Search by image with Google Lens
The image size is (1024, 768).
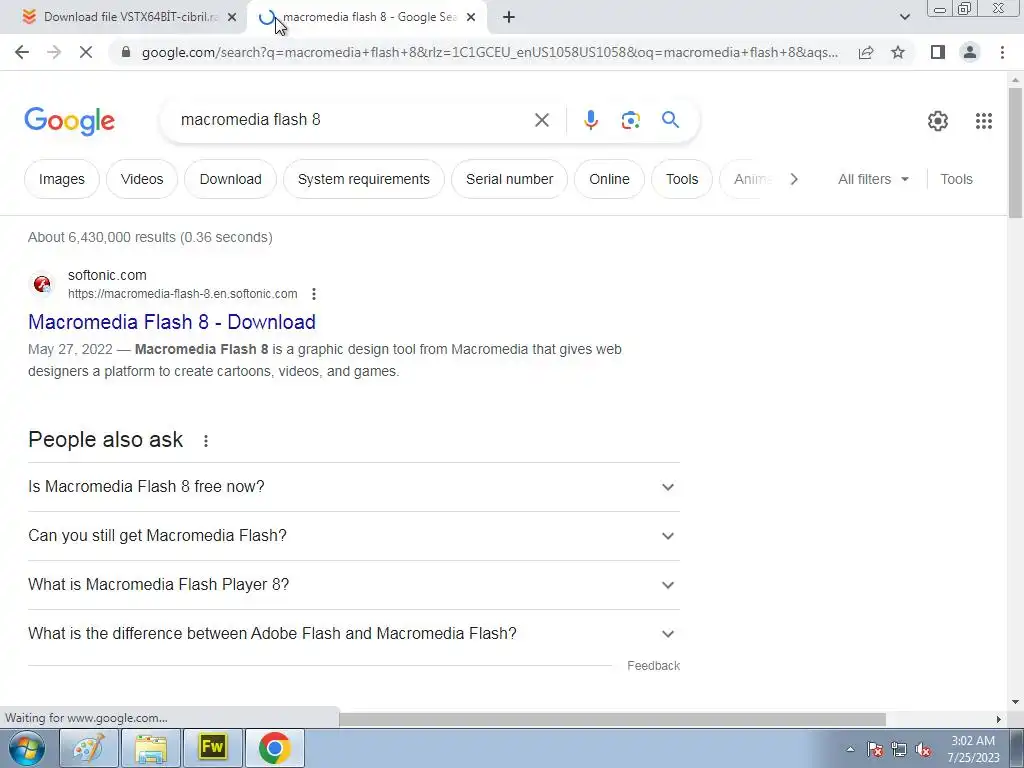(630, 120)
